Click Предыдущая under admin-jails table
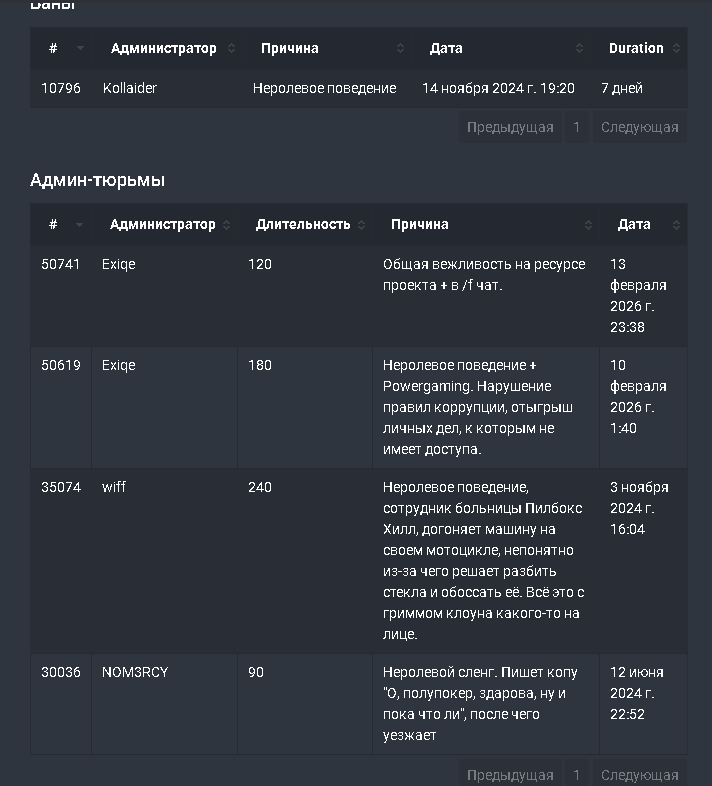712x786 pixels. (510, 774)
